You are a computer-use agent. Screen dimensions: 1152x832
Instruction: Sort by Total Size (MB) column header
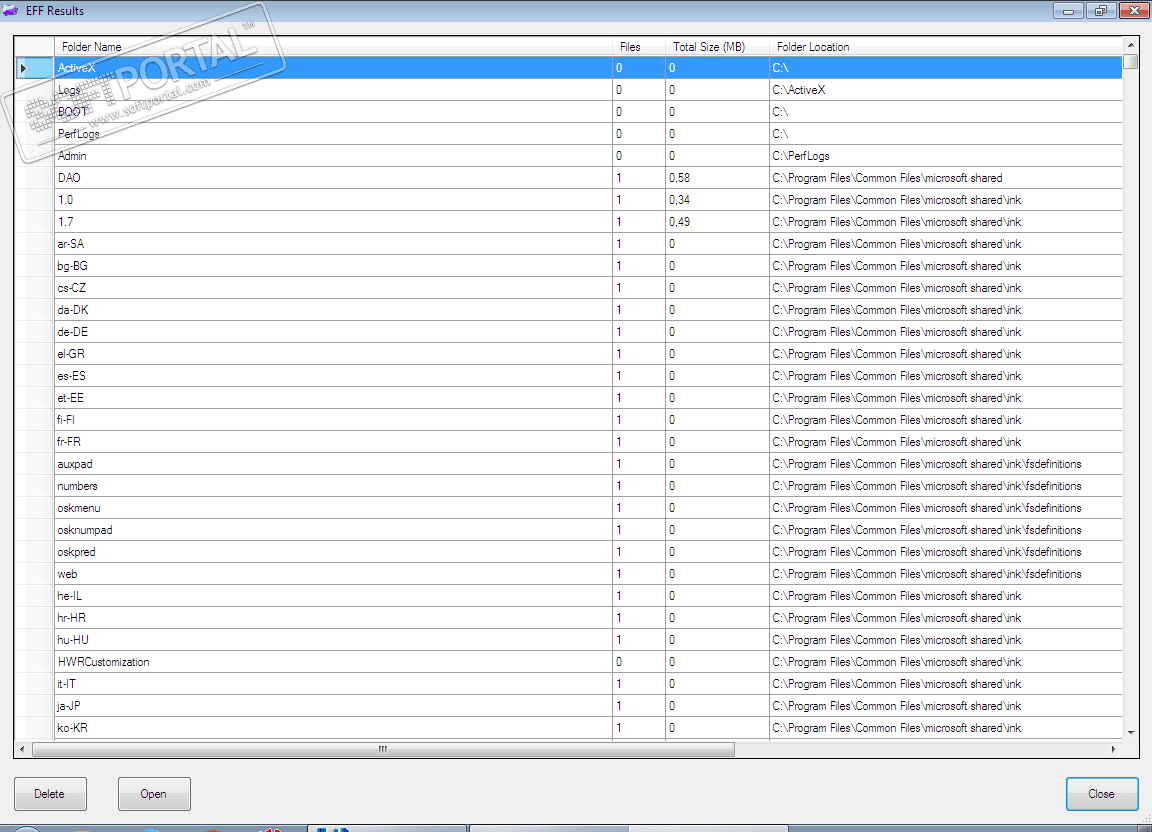click(717, 46)
